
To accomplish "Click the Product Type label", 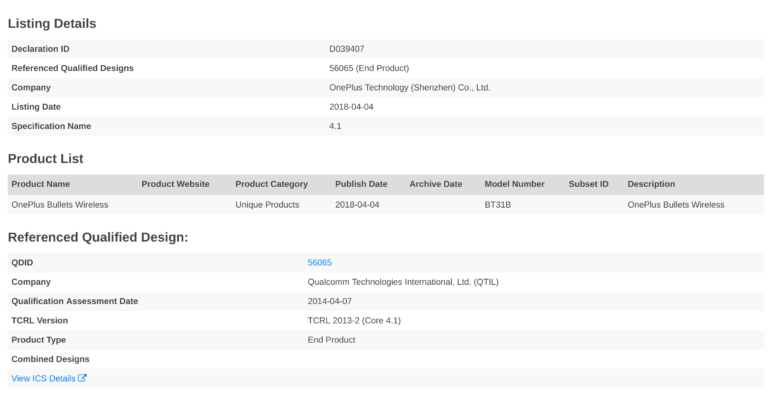I will 39,340.
